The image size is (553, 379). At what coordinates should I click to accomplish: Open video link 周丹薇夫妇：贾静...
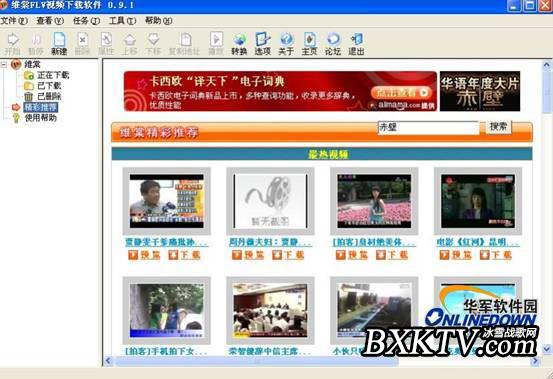[x=270, y=242]
